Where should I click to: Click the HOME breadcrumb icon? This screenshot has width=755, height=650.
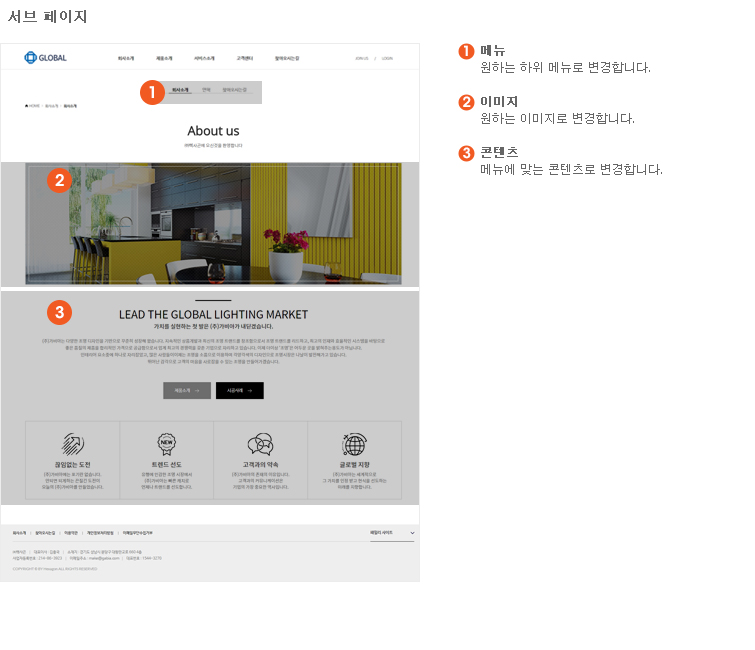[x=26, y=105]
